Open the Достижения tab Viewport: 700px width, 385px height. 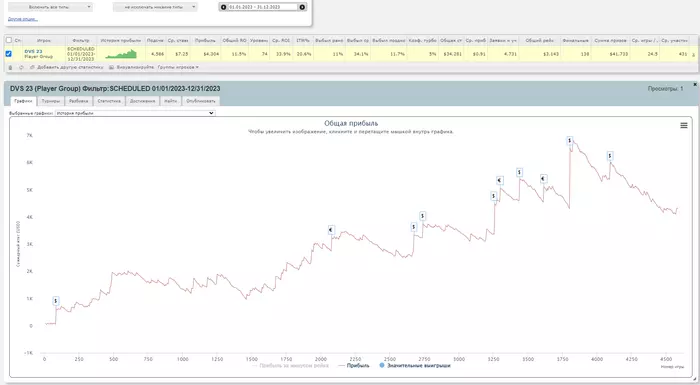click(142, 101)
